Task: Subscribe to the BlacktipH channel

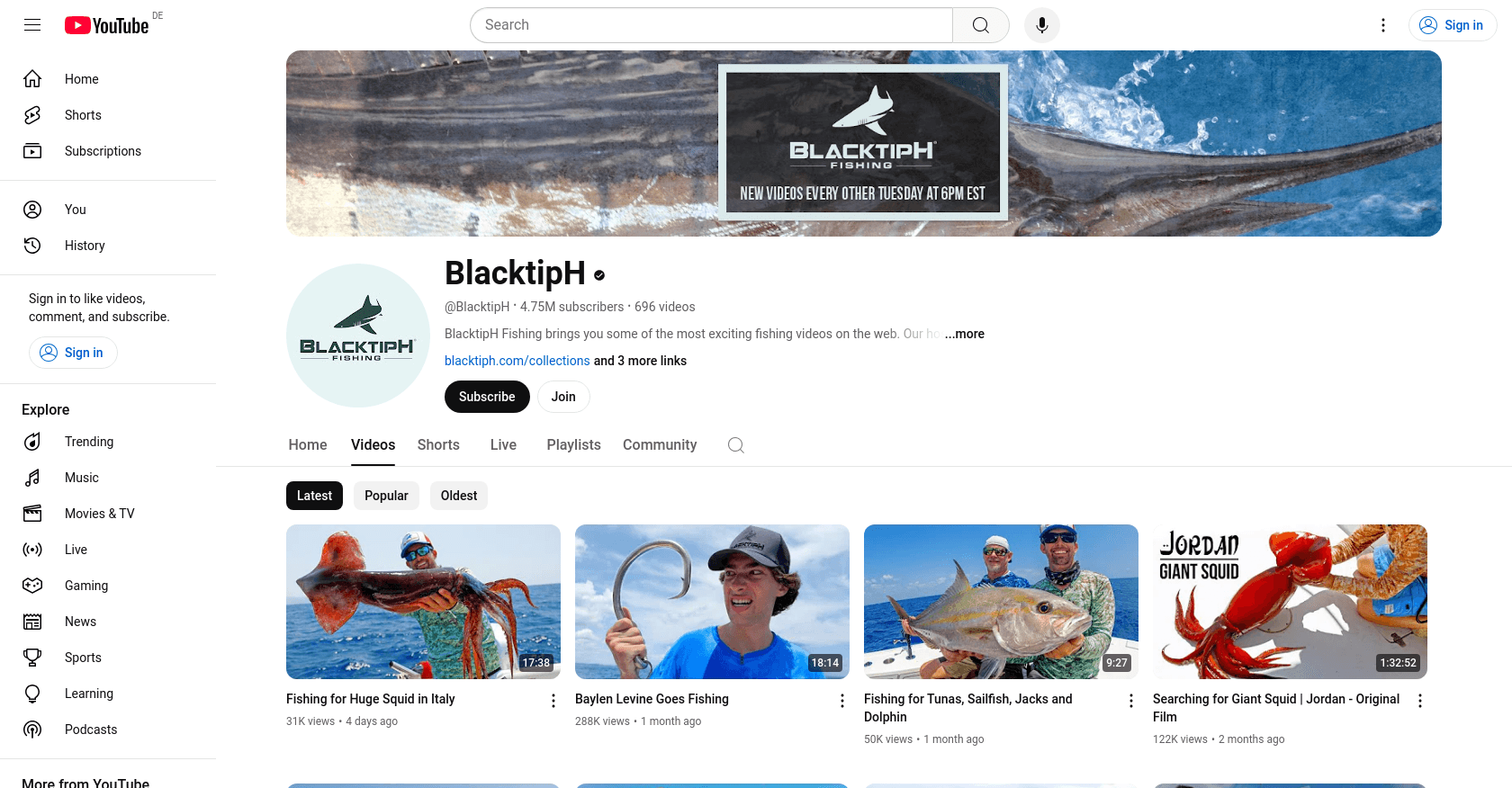Action: pyautogui.click(x=487, y=397)
